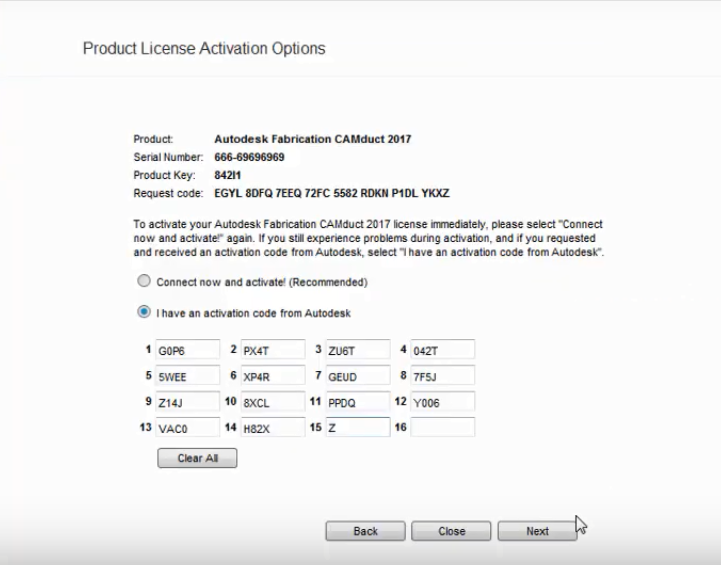Click the request code EGYL 8DFQ text
Screen dimensions: 721x565
332,193
